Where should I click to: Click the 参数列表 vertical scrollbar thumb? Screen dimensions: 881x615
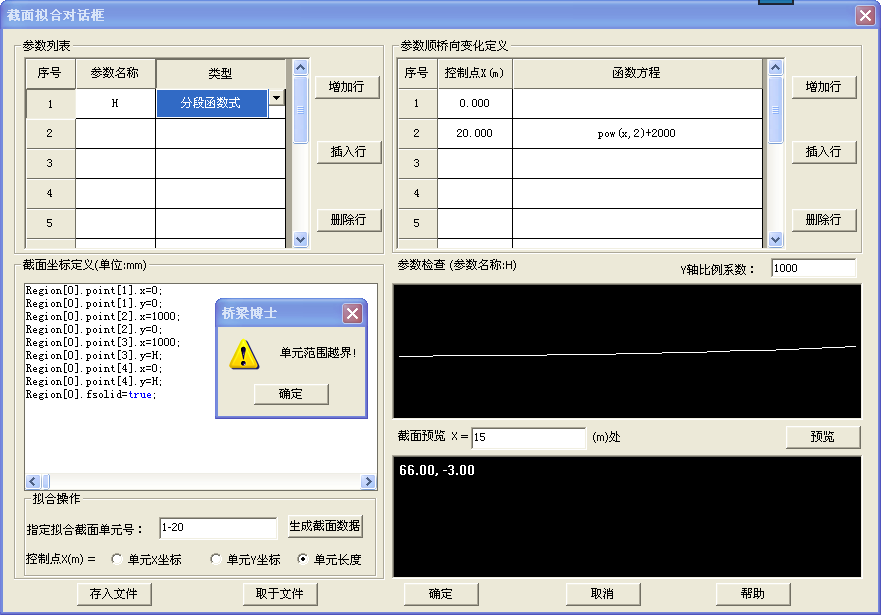click(x=301, y=110)
